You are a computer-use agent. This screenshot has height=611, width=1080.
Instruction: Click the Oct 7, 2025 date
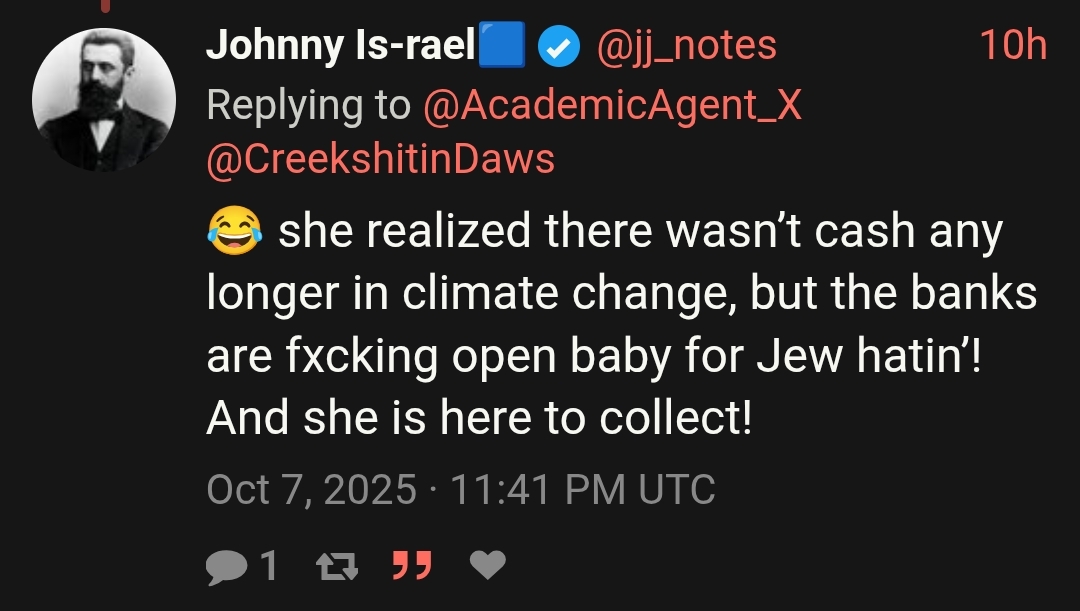311,490
